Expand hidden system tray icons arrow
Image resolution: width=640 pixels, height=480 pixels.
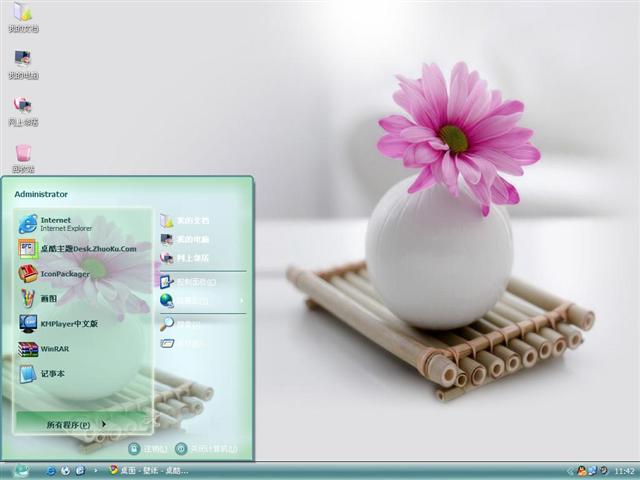[x=570, y=471]
